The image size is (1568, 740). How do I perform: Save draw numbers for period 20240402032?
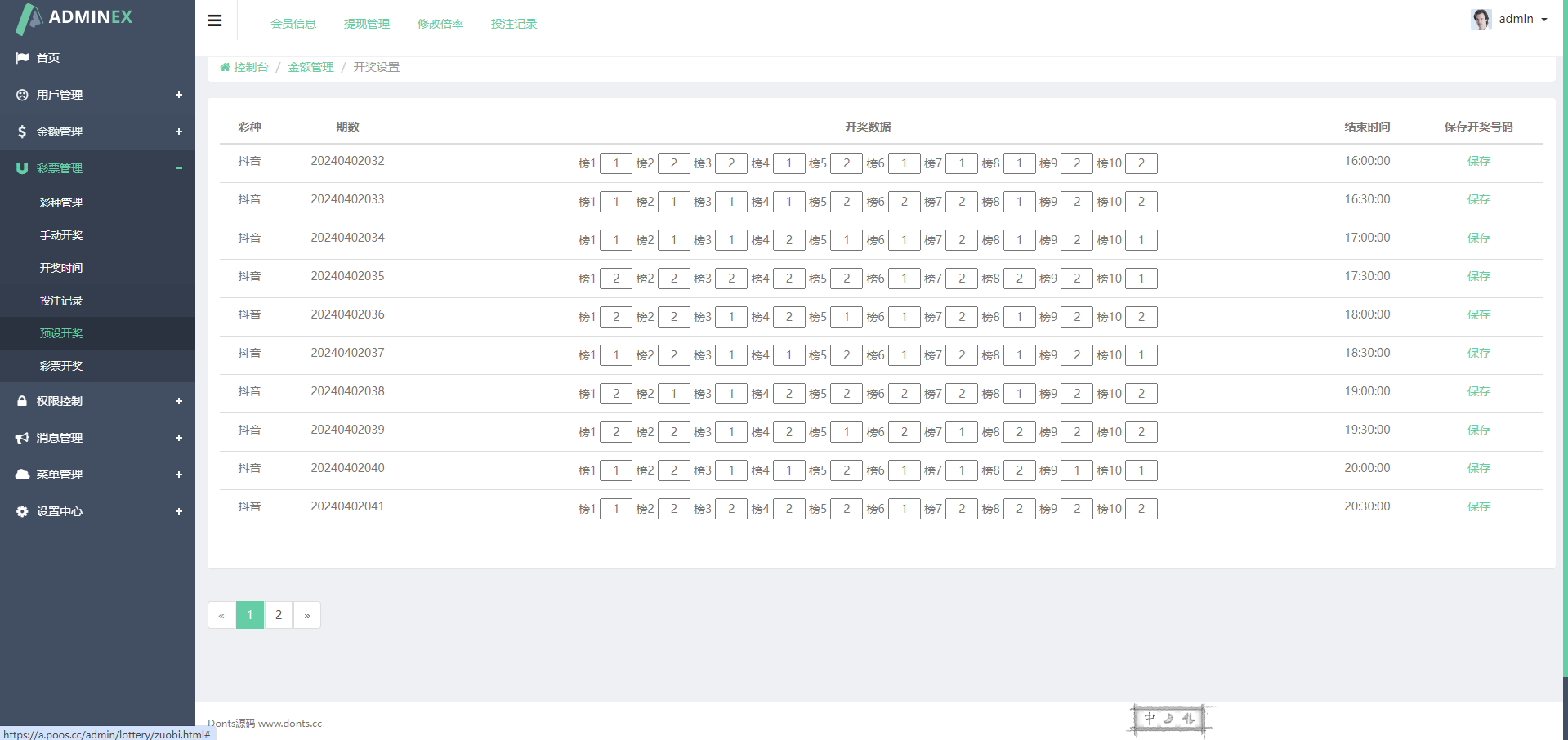pos(1478,161)
